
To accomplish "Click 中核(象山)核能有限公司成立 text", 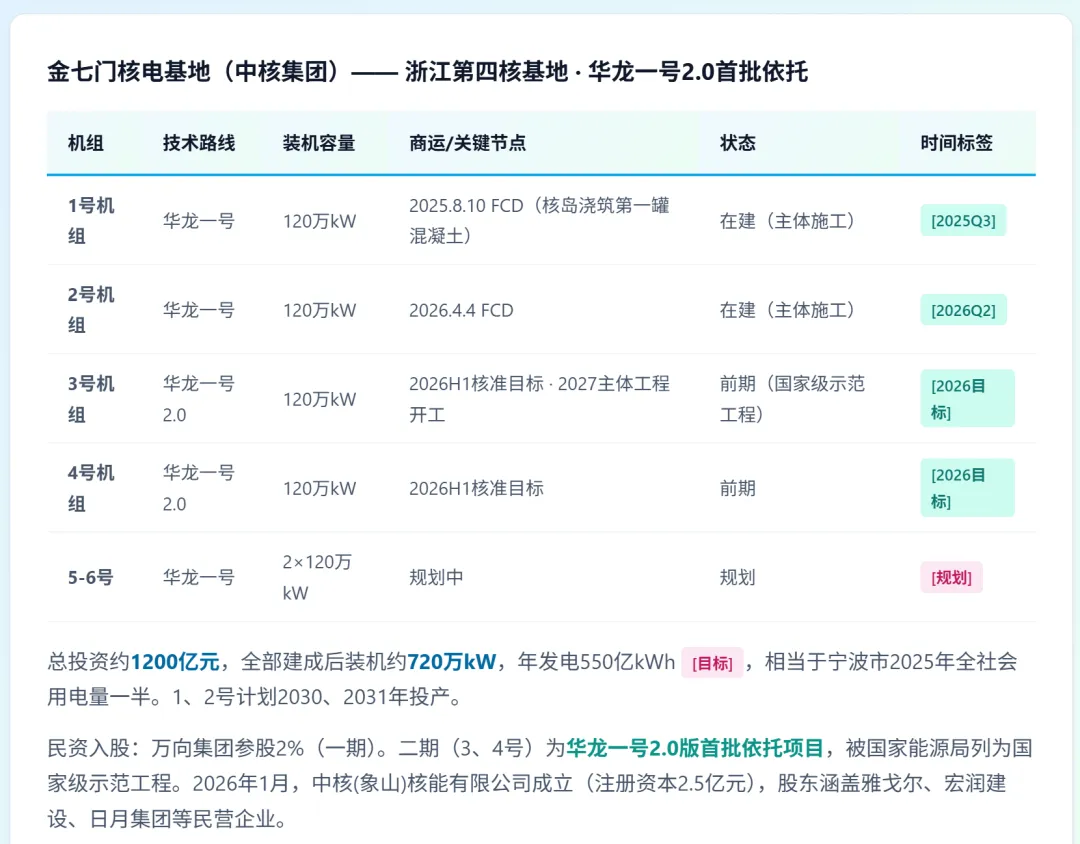I will point(442,783).
